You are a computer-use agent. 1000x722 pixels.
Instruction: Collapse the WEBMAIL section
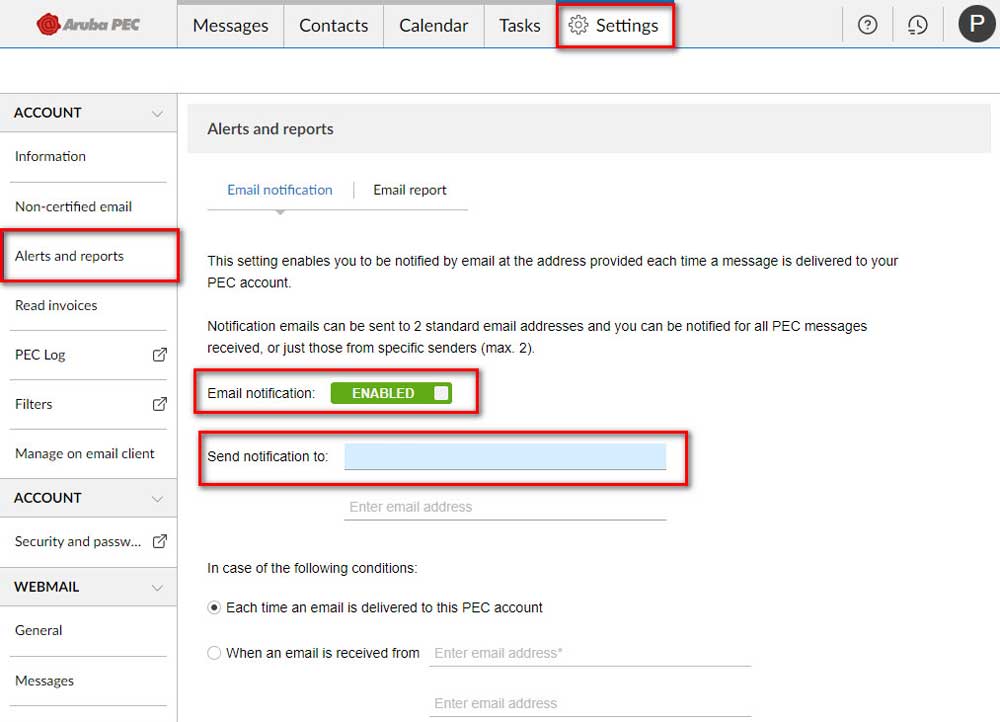click(157, 587)
